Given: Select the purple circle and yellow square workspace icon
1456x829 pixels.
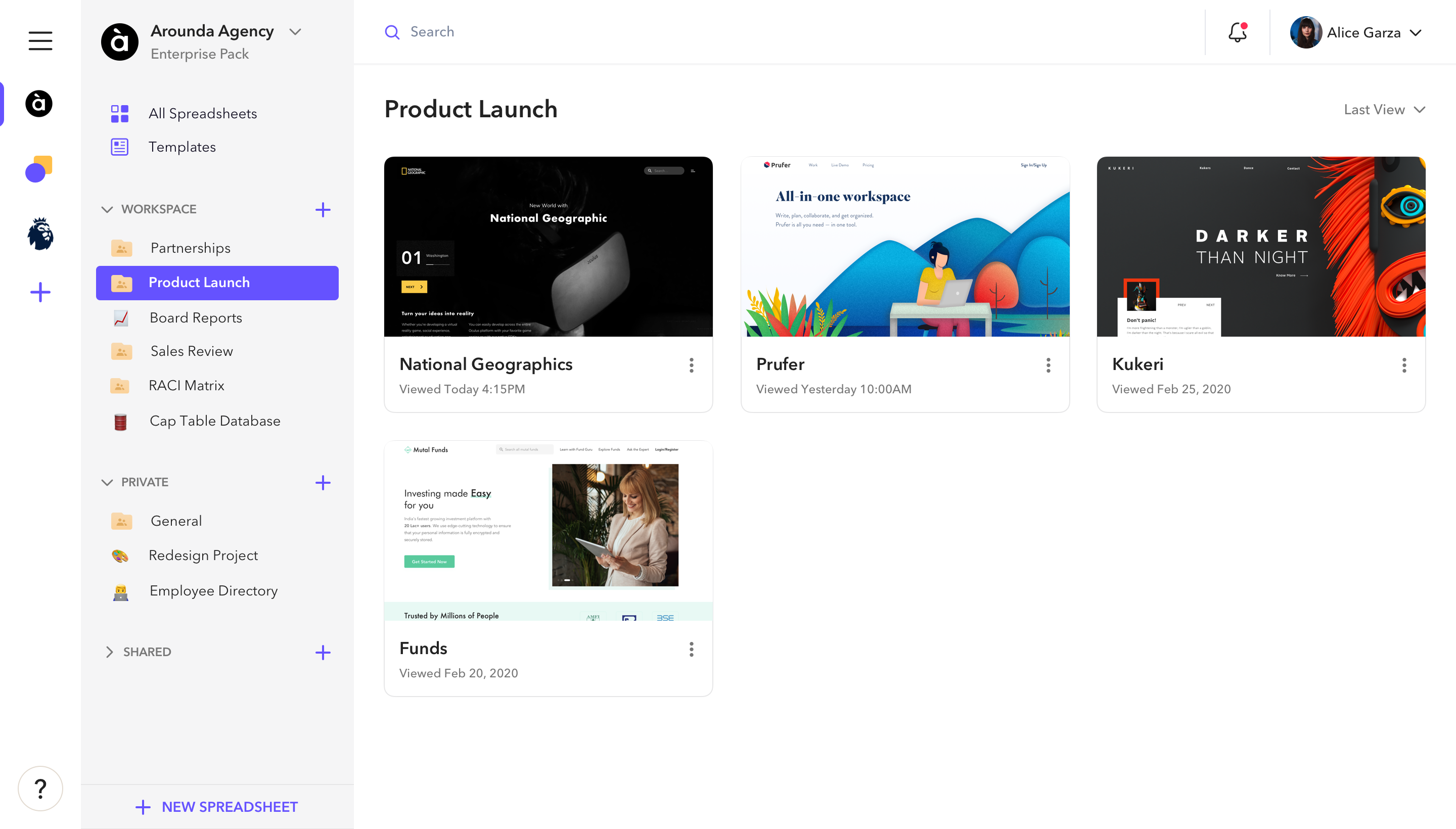Looking at the screenshot, I should pyautogui.click(x=39, y=169).
